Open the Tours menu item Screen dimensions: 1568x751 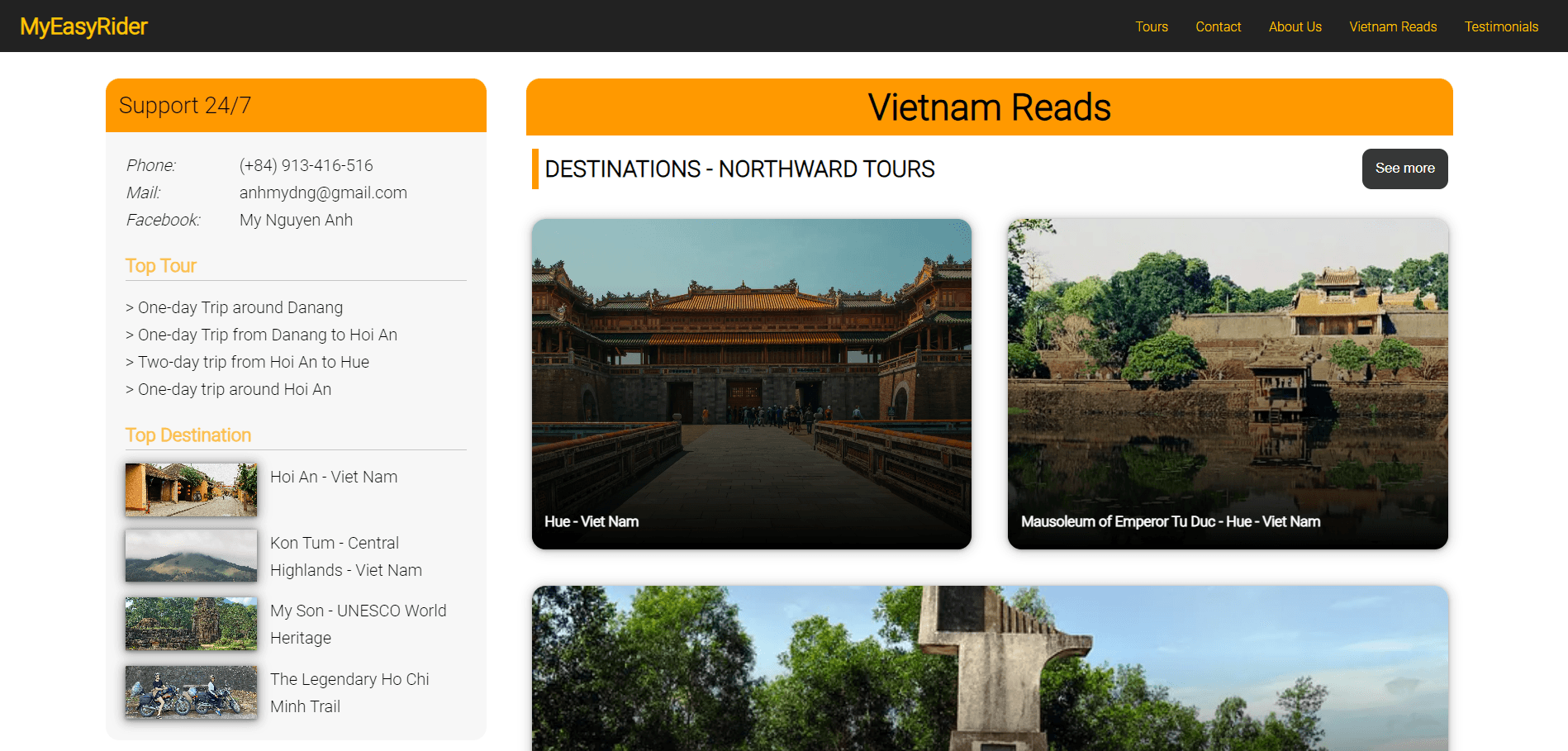coord(1152,26)
